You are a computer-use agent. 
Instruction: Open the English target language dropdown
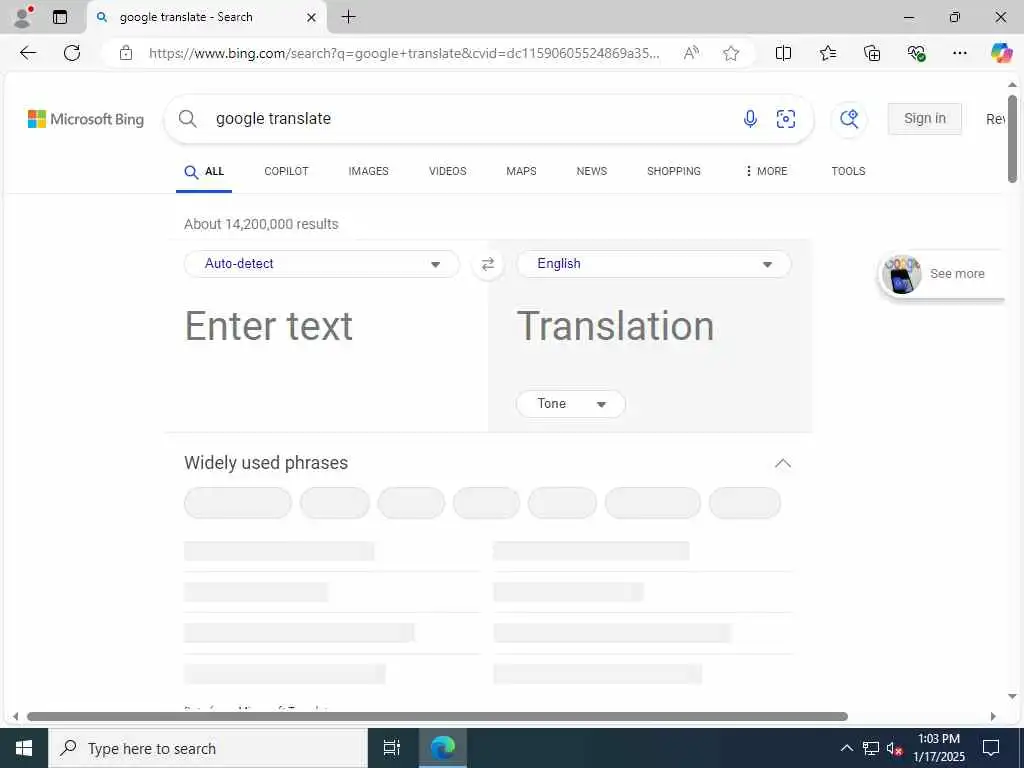tap(654, 264)
